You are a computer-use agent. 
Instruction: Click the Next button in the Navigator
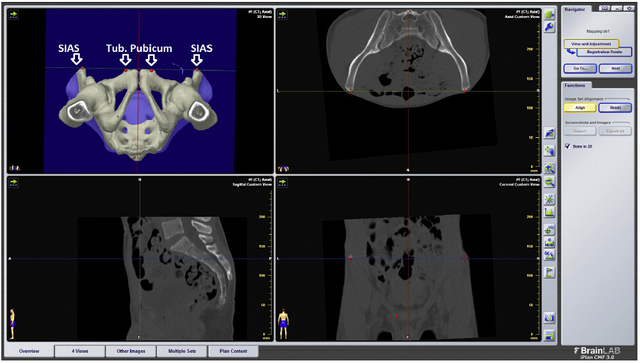coord(616,69)
